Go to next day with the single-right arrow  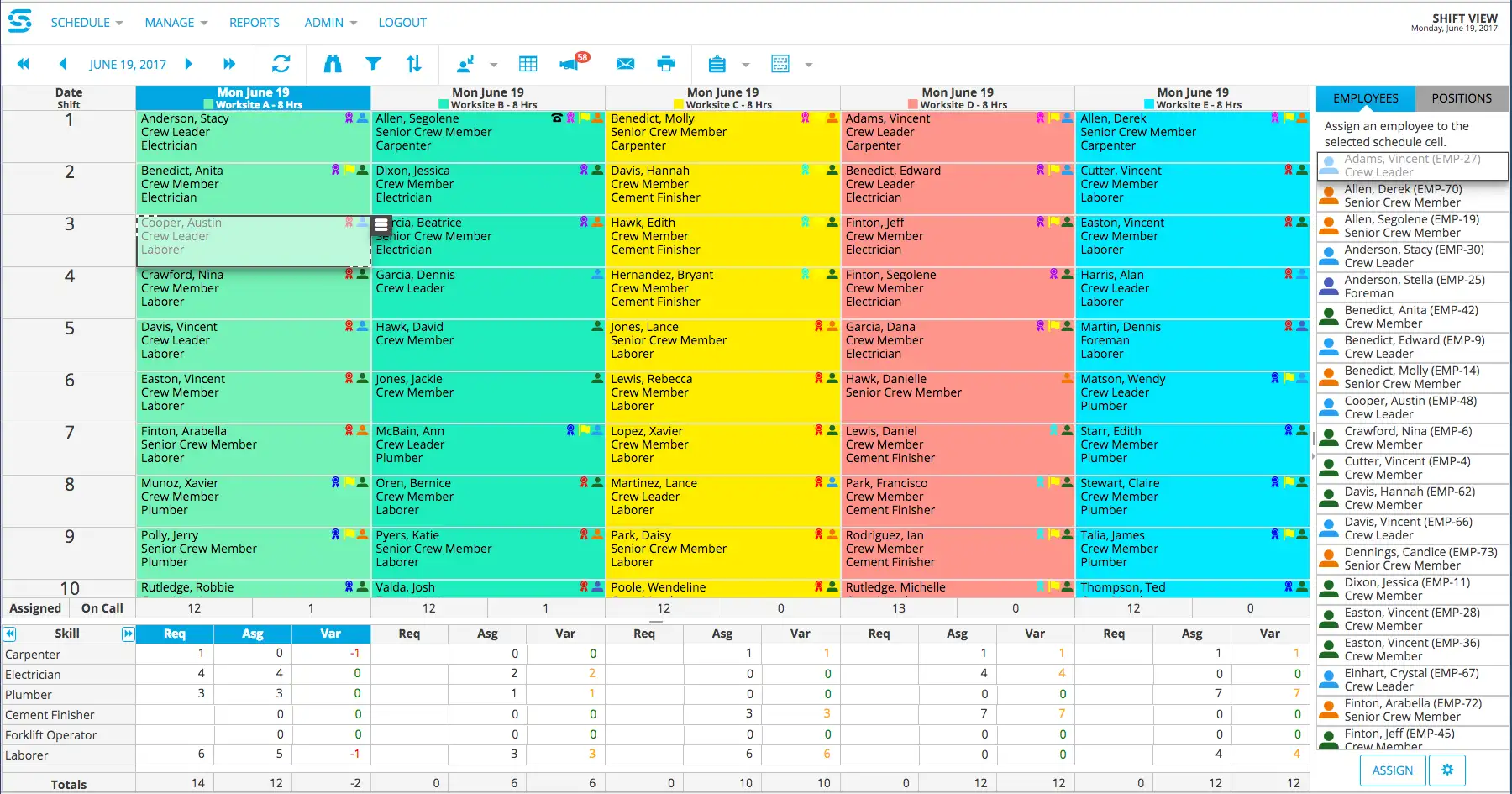189,64
